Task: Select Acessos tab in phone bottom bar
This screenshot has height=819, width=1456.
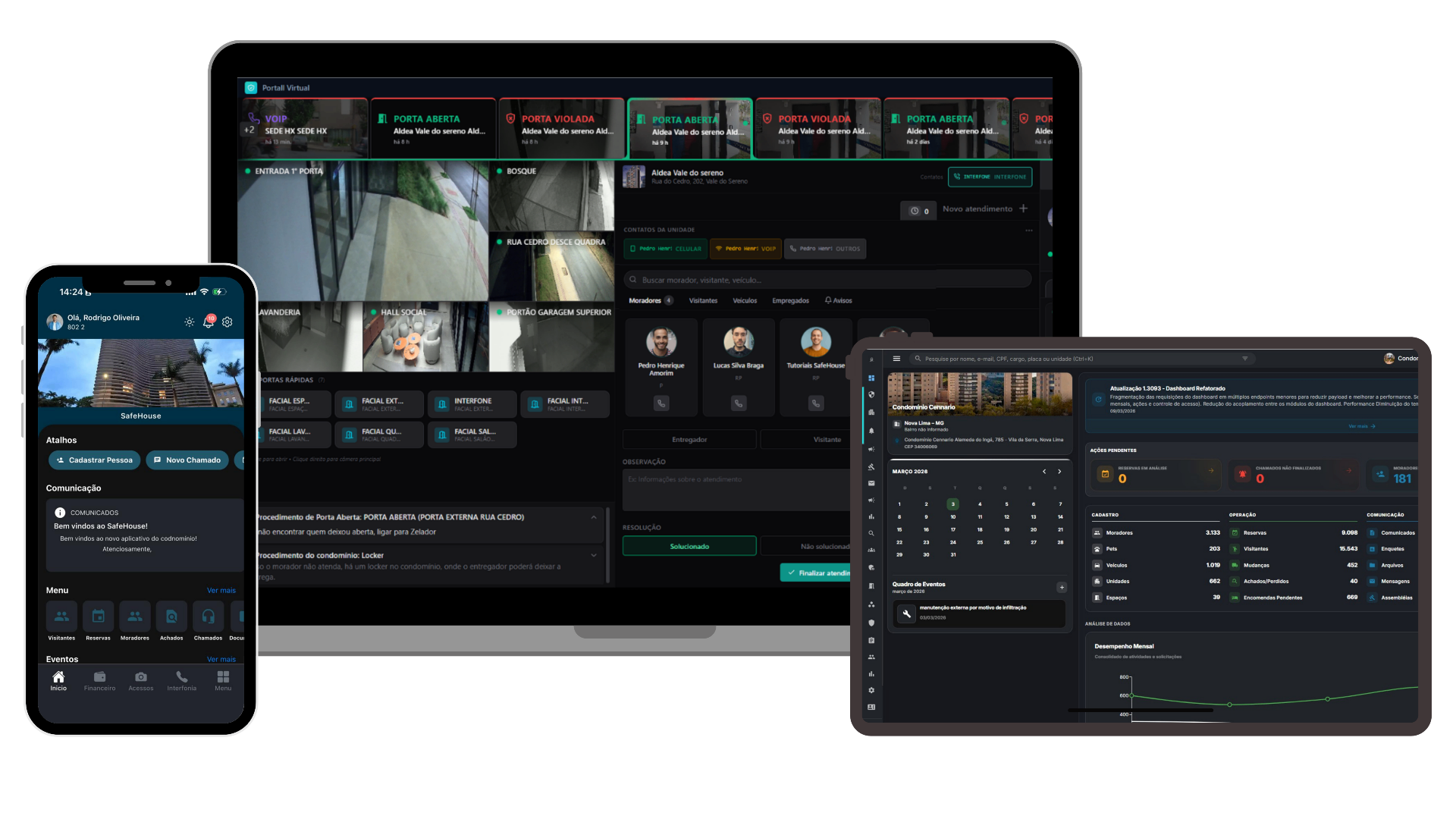Action: tap(141, 681)
